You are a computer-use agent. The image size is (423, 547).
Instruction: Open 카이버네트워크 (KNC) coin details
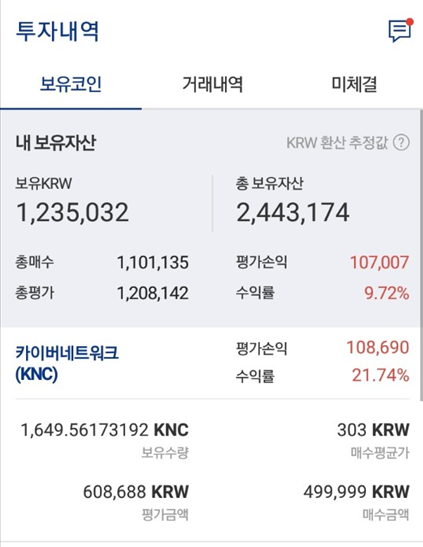(67, 364)
